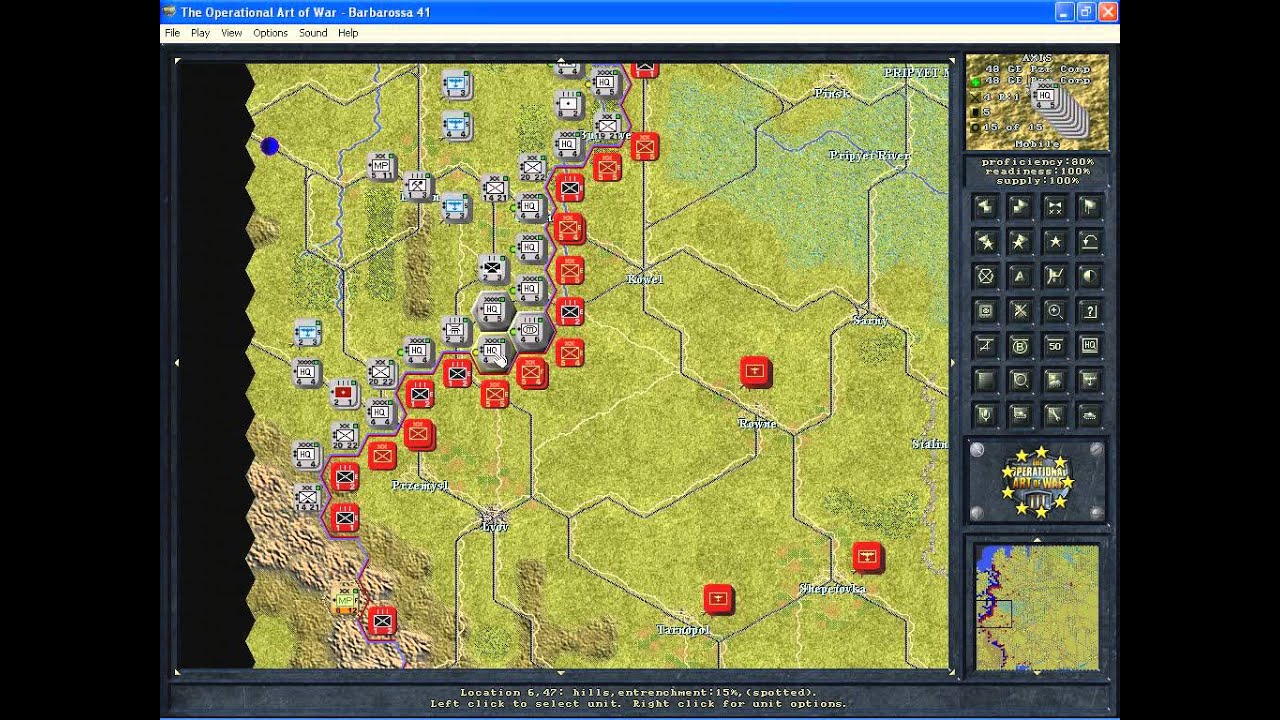Select the Soviet red unit near Rowne

click(755, 371)
